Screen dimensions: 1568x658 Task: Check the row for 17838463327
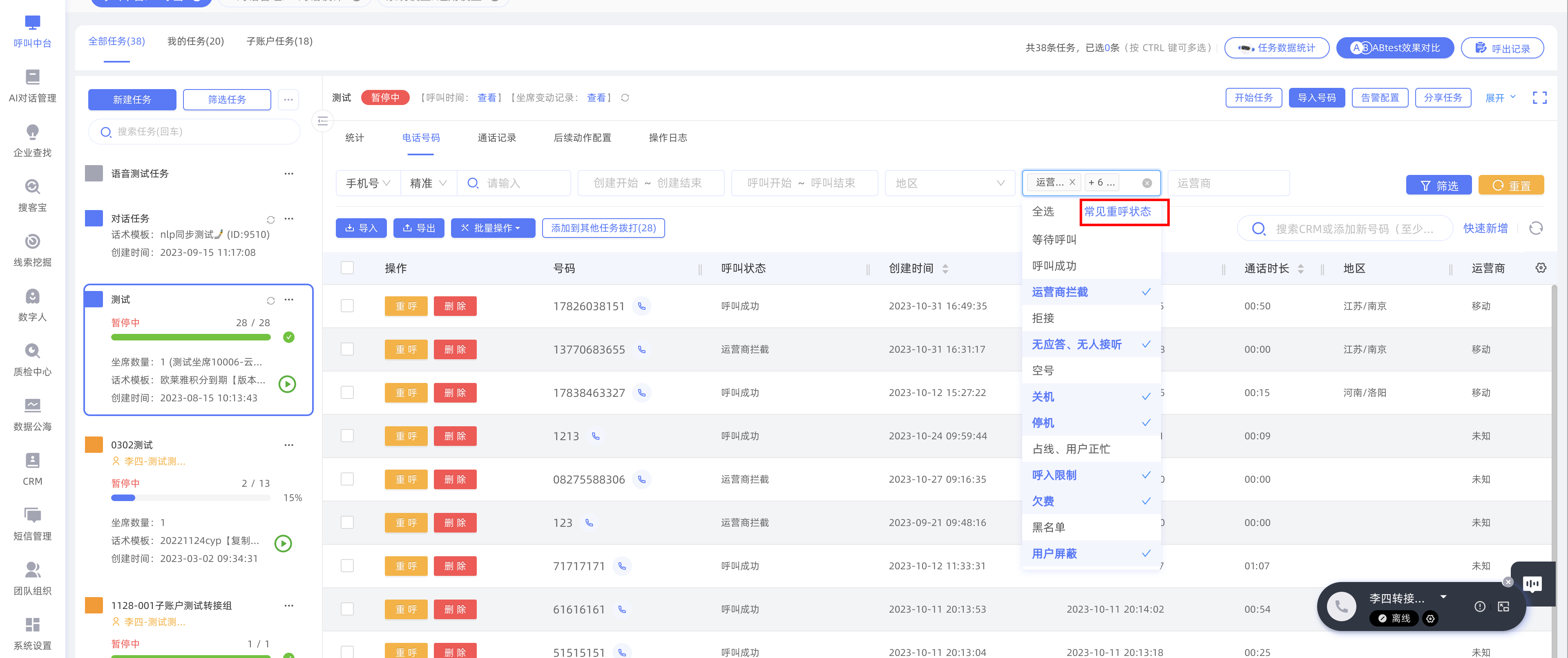tap(347, 393)
